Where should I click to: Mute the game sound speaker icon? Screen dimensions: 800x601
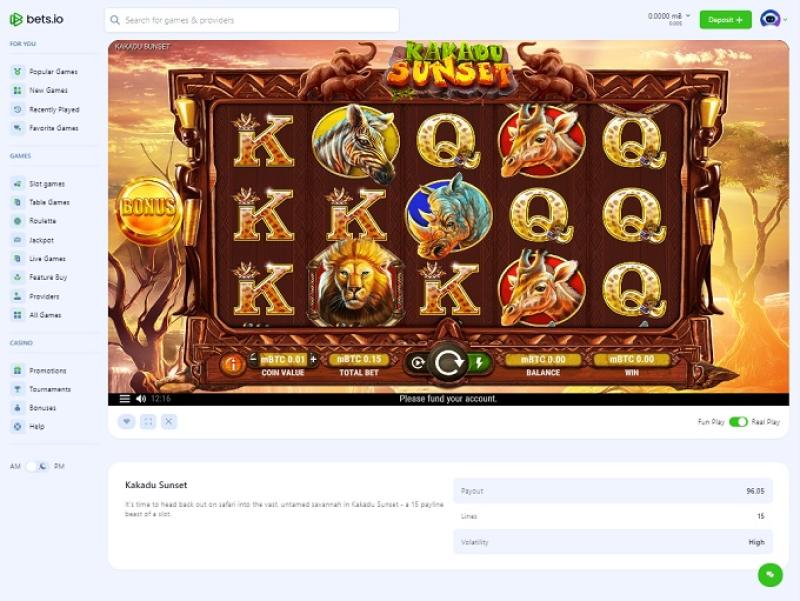(141, 399)
